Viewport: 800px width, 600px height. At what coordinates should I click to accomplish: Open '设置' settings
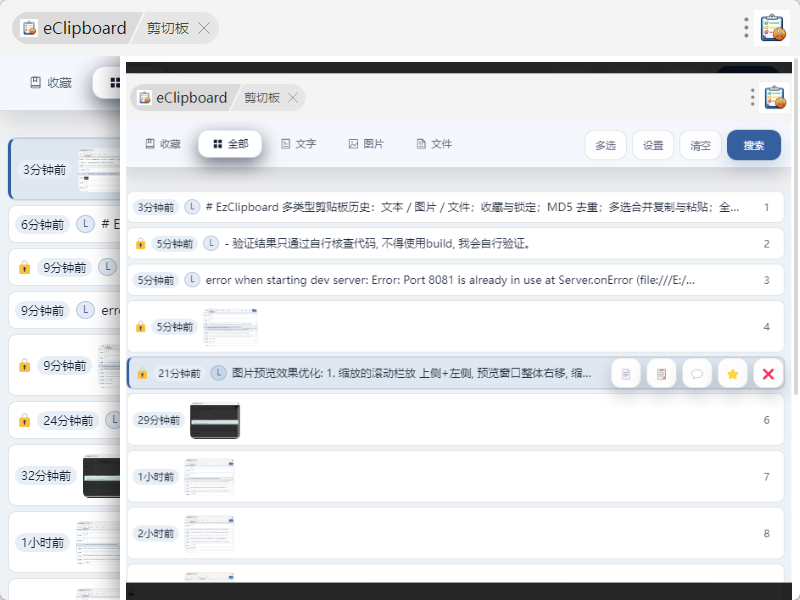click(652, 145)
